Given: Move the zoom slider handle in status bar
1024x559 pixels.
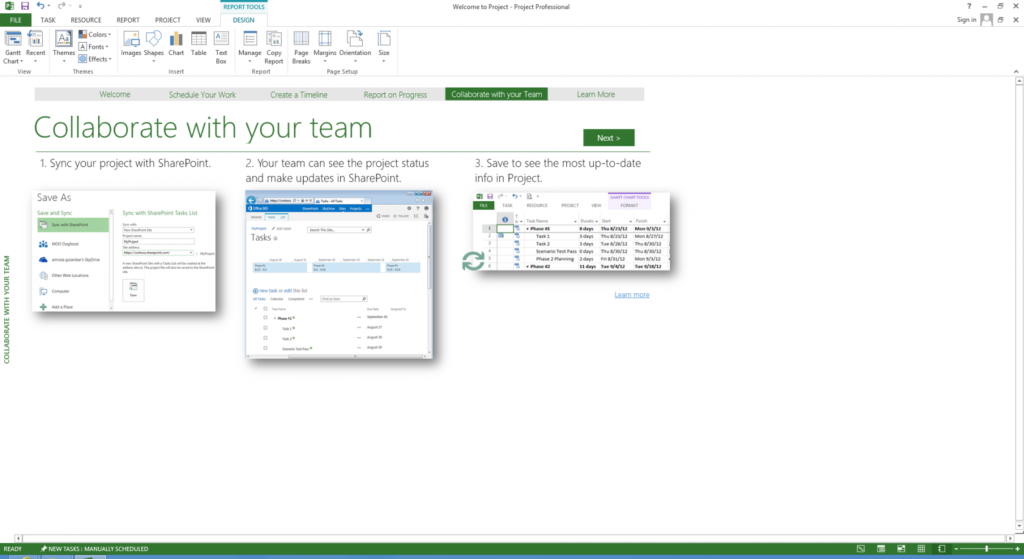Looking at the screenshot, I should click(x=987, y=549).
